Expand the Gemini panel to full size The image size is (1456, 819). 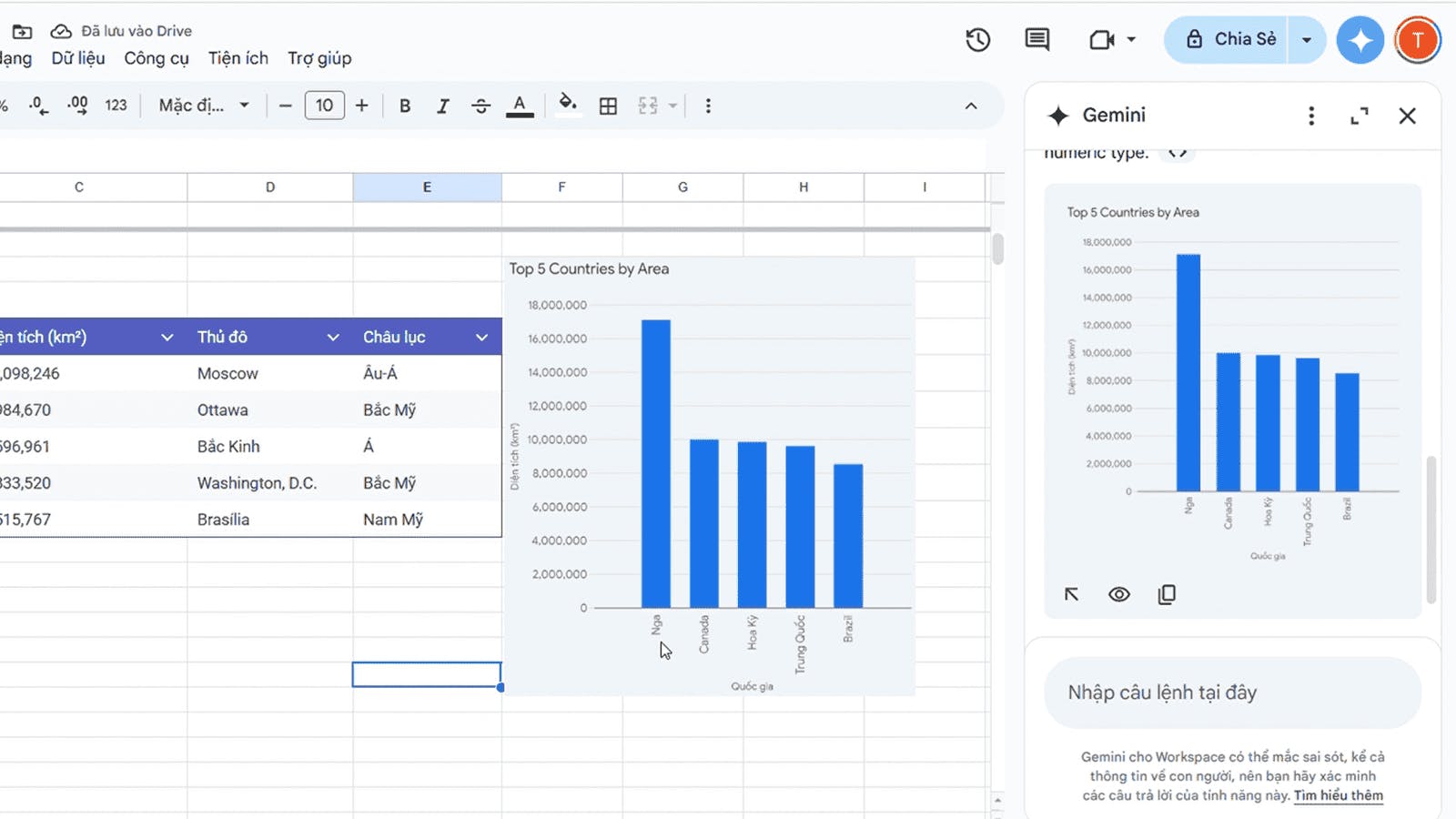pos(1359,116)
